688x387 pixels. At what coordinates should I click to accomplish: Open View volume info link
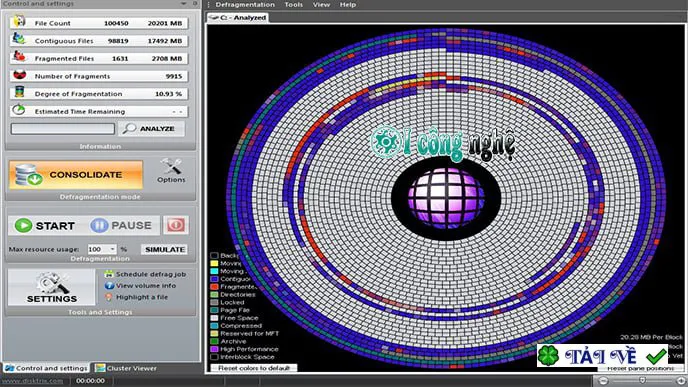pos(146,286)
